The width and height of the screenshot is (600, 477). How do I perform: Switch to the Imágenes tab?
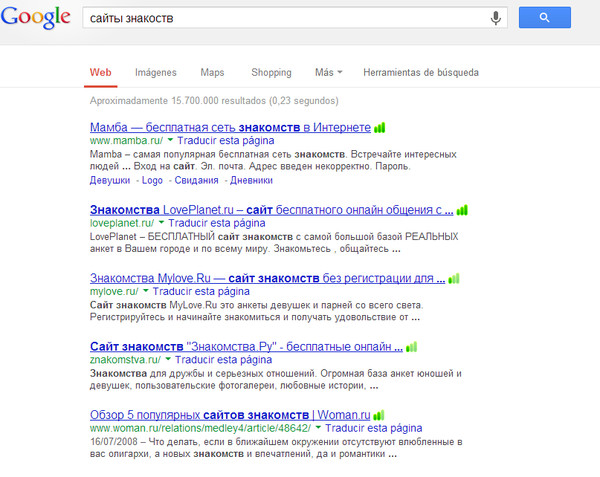point(156,72)
